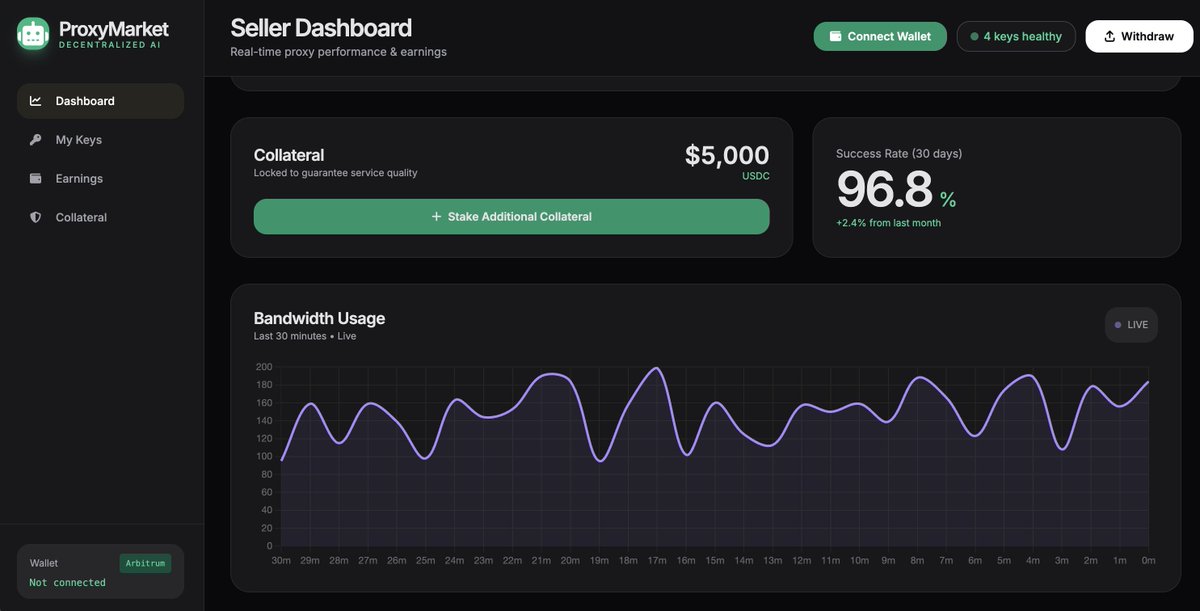Click the Success Rate (30 days) label
1200x611 pixels.
(x=899, y=153)
